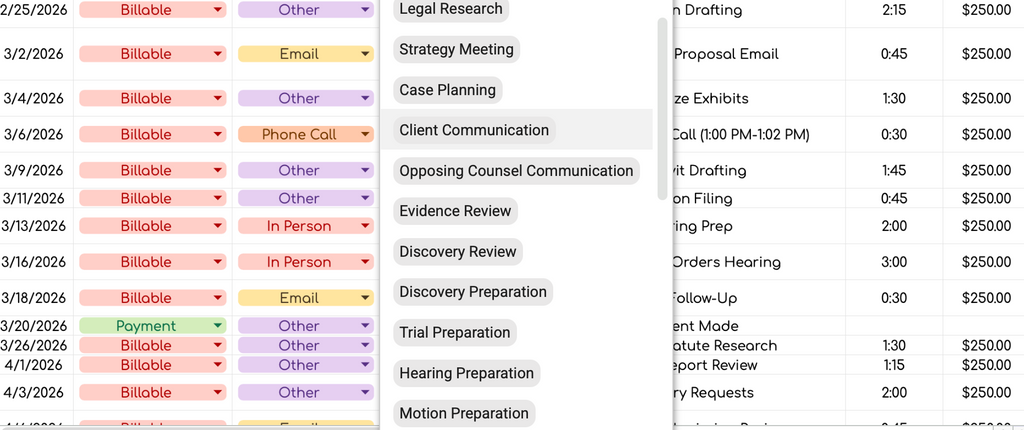Open Other dropdown in 3/26/2026 row
1024x430 pixels.
click(x=306, y=345)
